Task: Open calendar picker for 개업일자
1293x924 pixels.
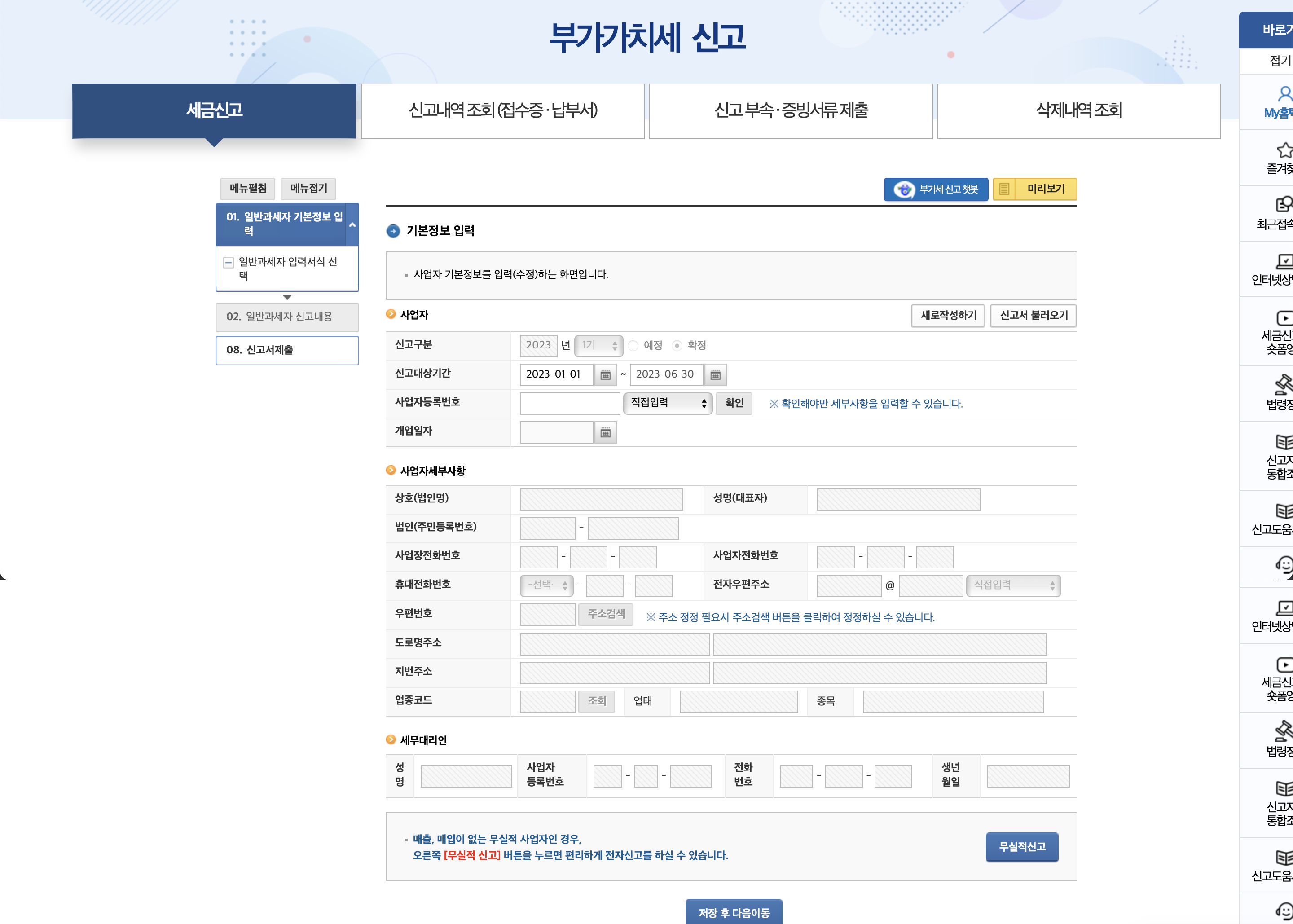Action: point(605,433)
